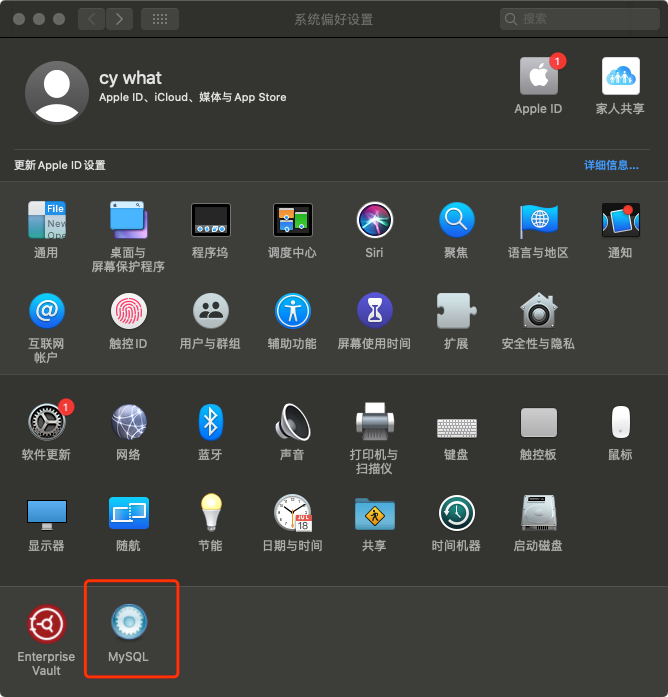This screenshot has width=668, height=697.
Task: Open 安全性与隐私 Security & Privacy
Action: (538, 311)
